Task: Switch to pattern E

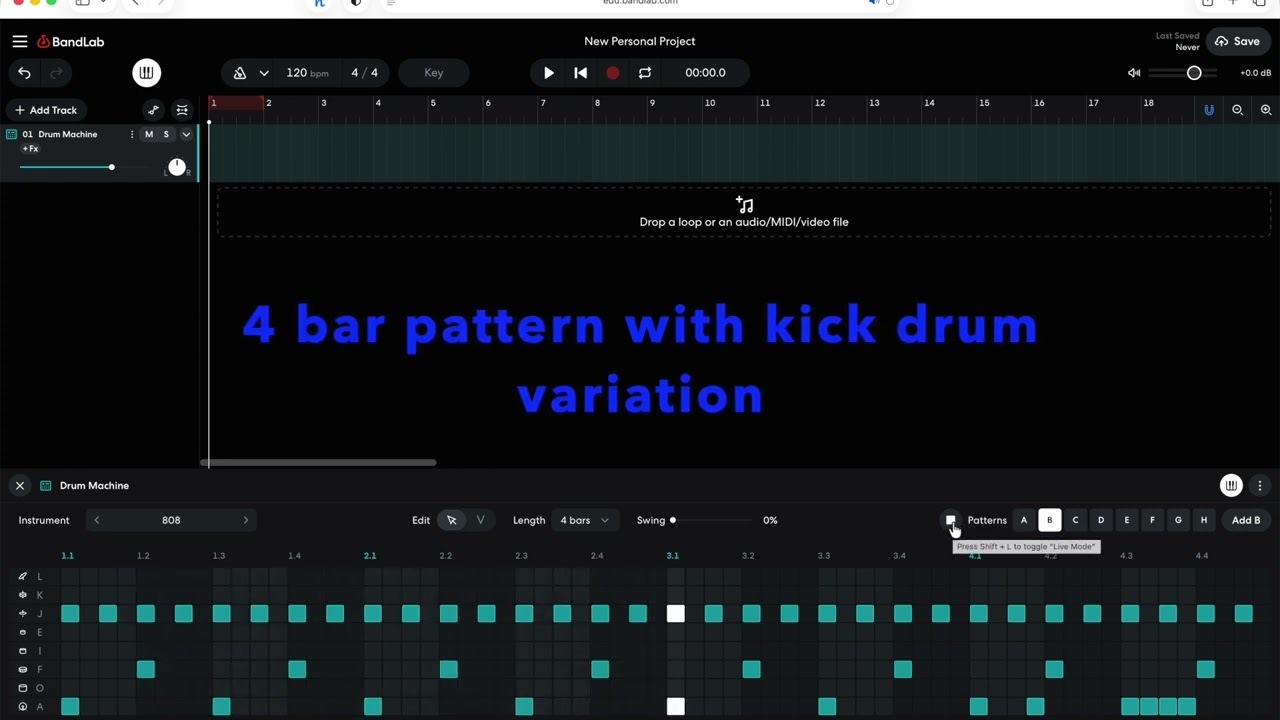Action: (x=1127, y=520)
